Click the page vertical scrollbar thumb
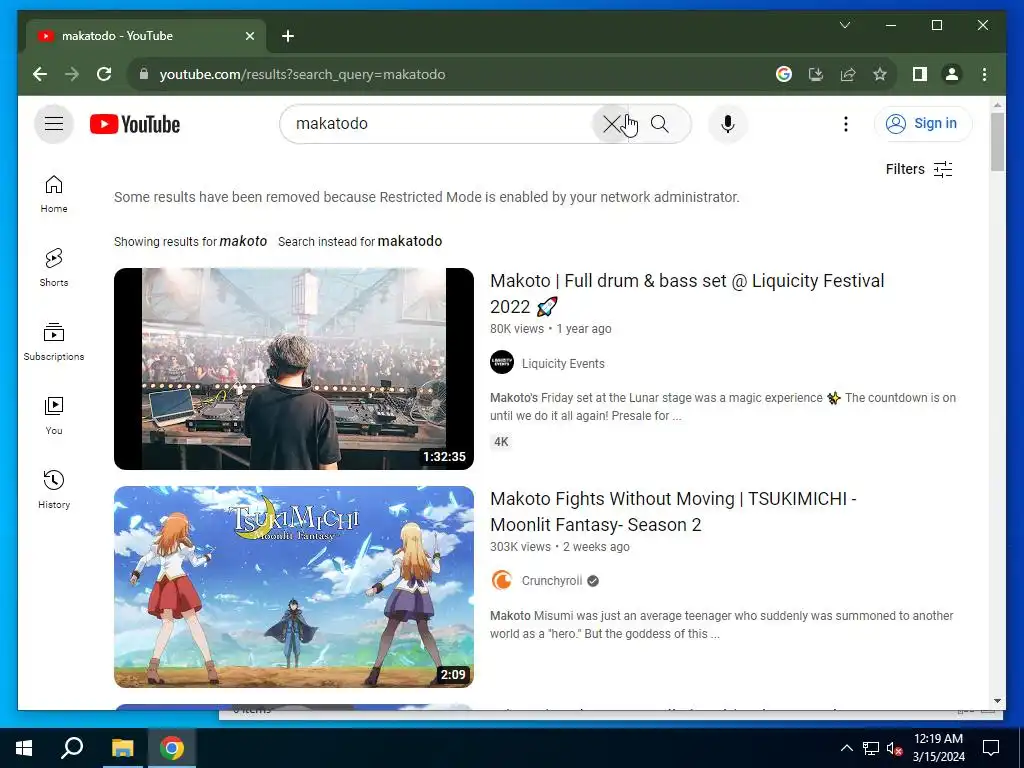 (x=997, y=142)
